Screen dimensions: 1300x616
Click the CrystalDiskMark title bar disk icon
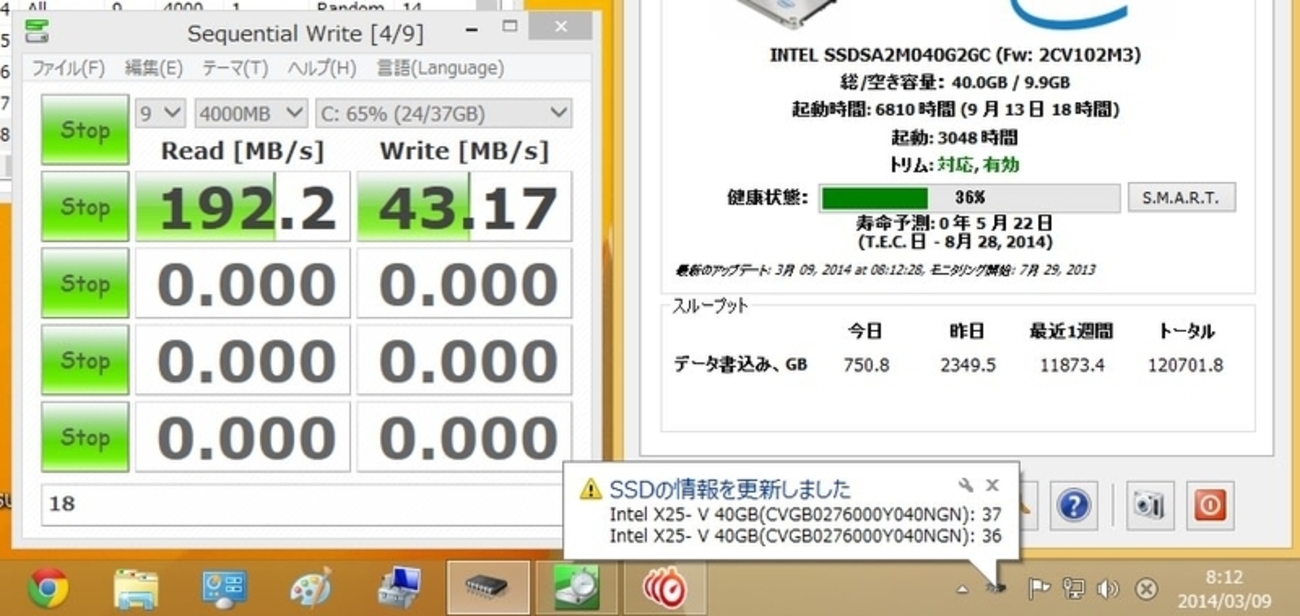36,31
